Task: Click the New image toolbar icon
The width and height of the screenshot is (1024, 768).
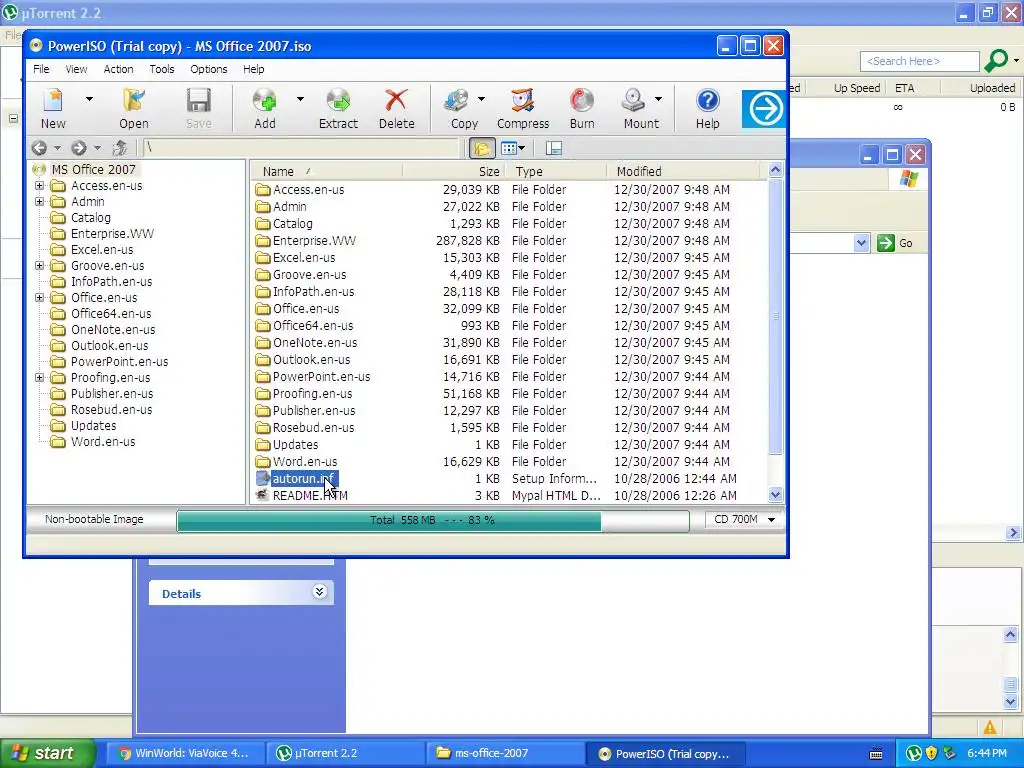Action: coord(53,108)
